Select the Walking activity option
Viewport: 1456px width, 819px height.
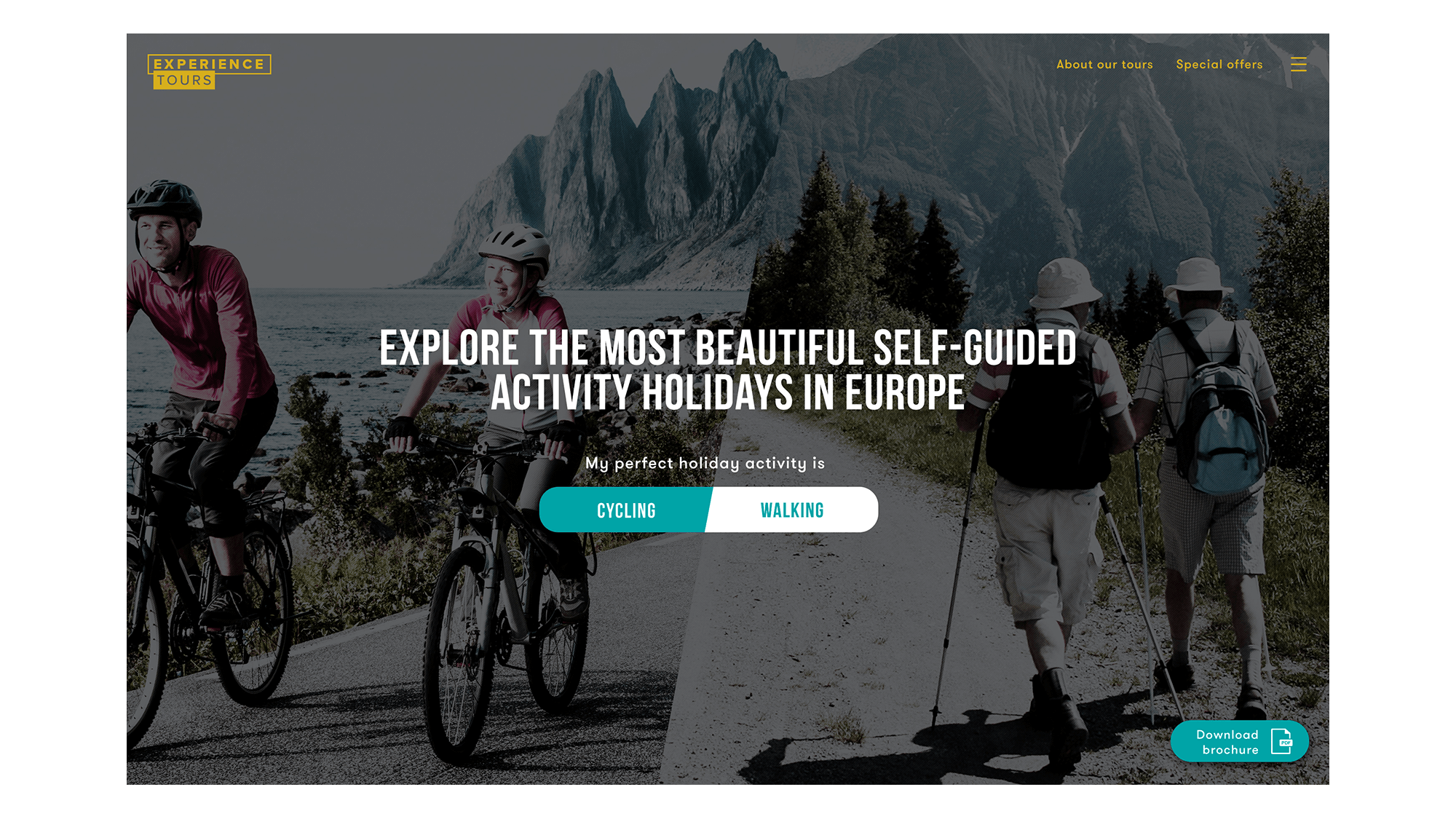point(792,510)
